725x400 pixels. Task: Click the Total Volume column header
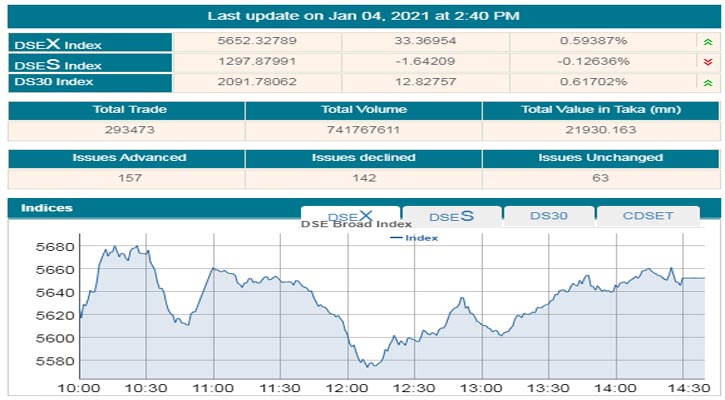(364, 109)
